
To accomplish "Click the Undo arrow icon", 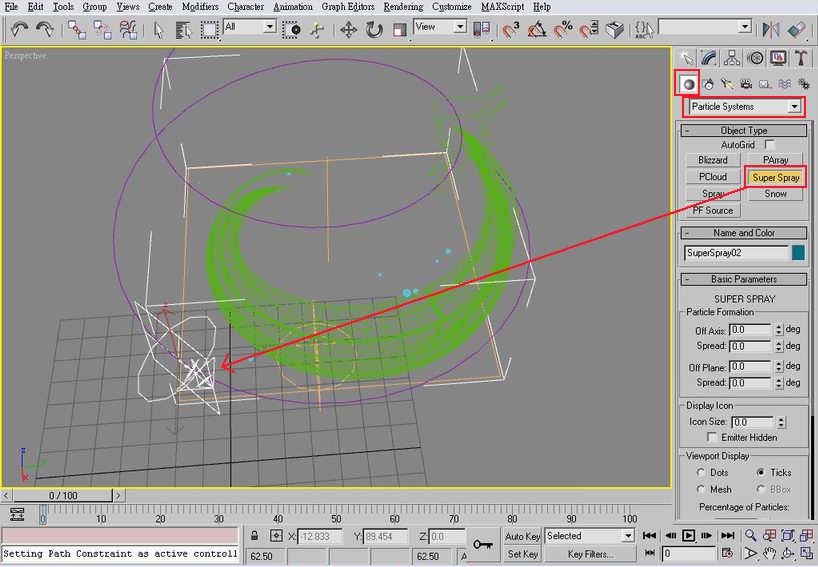I will tap(19, 29).
